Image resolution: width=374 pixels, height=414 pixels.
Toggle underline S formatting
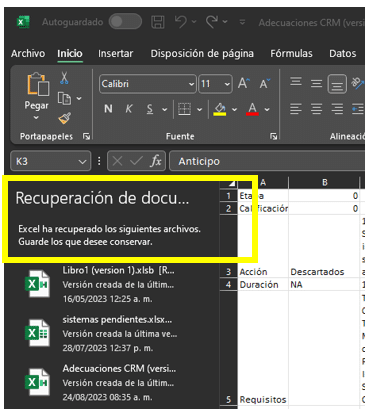click(x=150, y=109)
